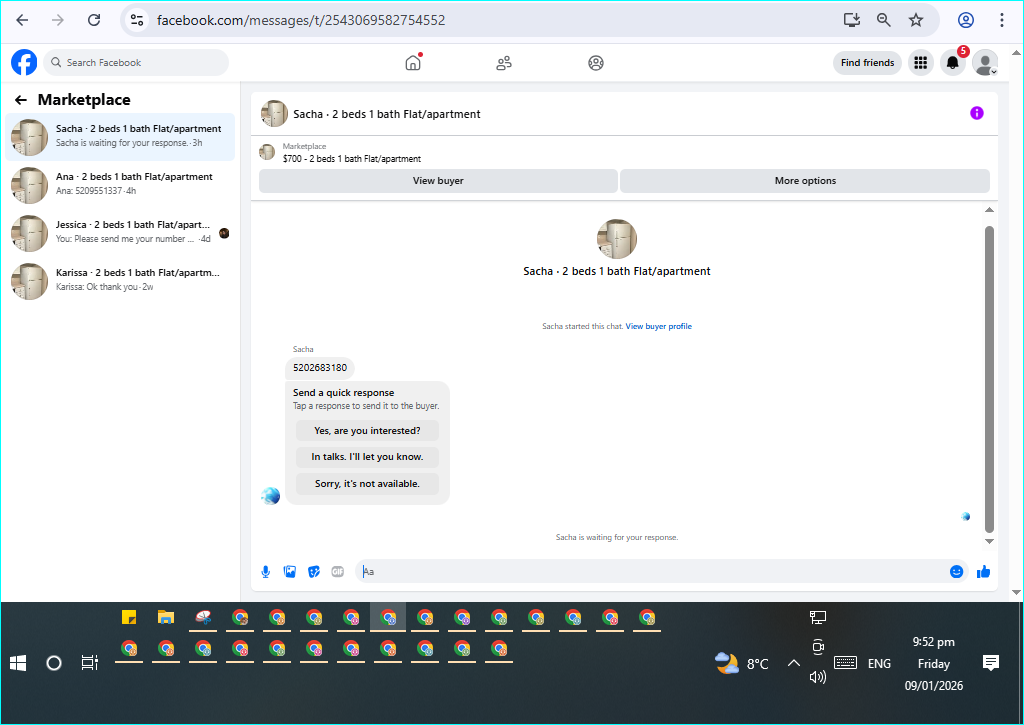This screenshot has width=1024, height=725.
Task: Click the voice clip microphone icon
Action: [266, 572]
